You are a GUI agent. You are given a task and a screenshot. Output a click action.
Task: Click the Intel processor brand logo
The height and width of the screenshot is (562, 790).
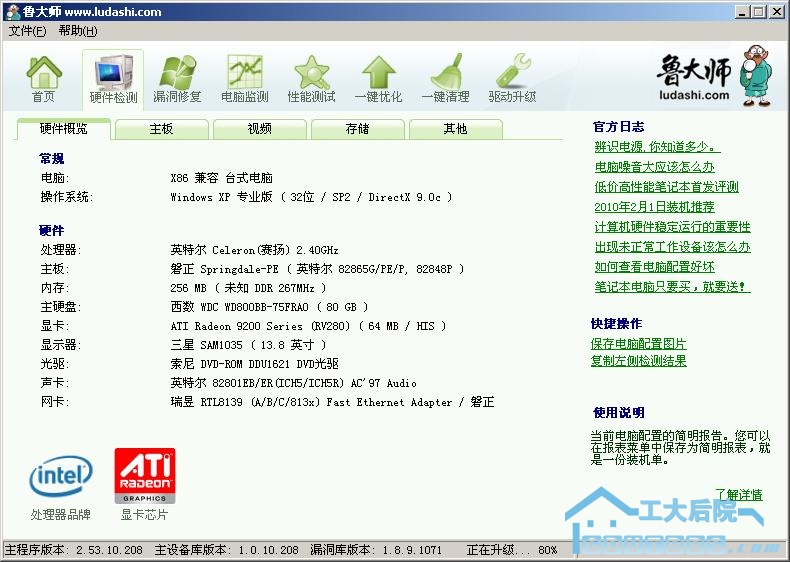(x=60, y=477)
